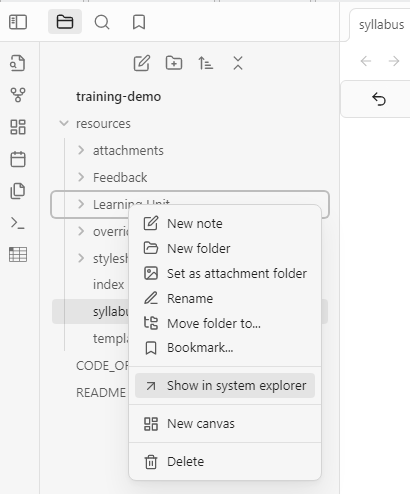Click the navigate back arrow
The image size is (410, 494).
(x=366, y=61)
